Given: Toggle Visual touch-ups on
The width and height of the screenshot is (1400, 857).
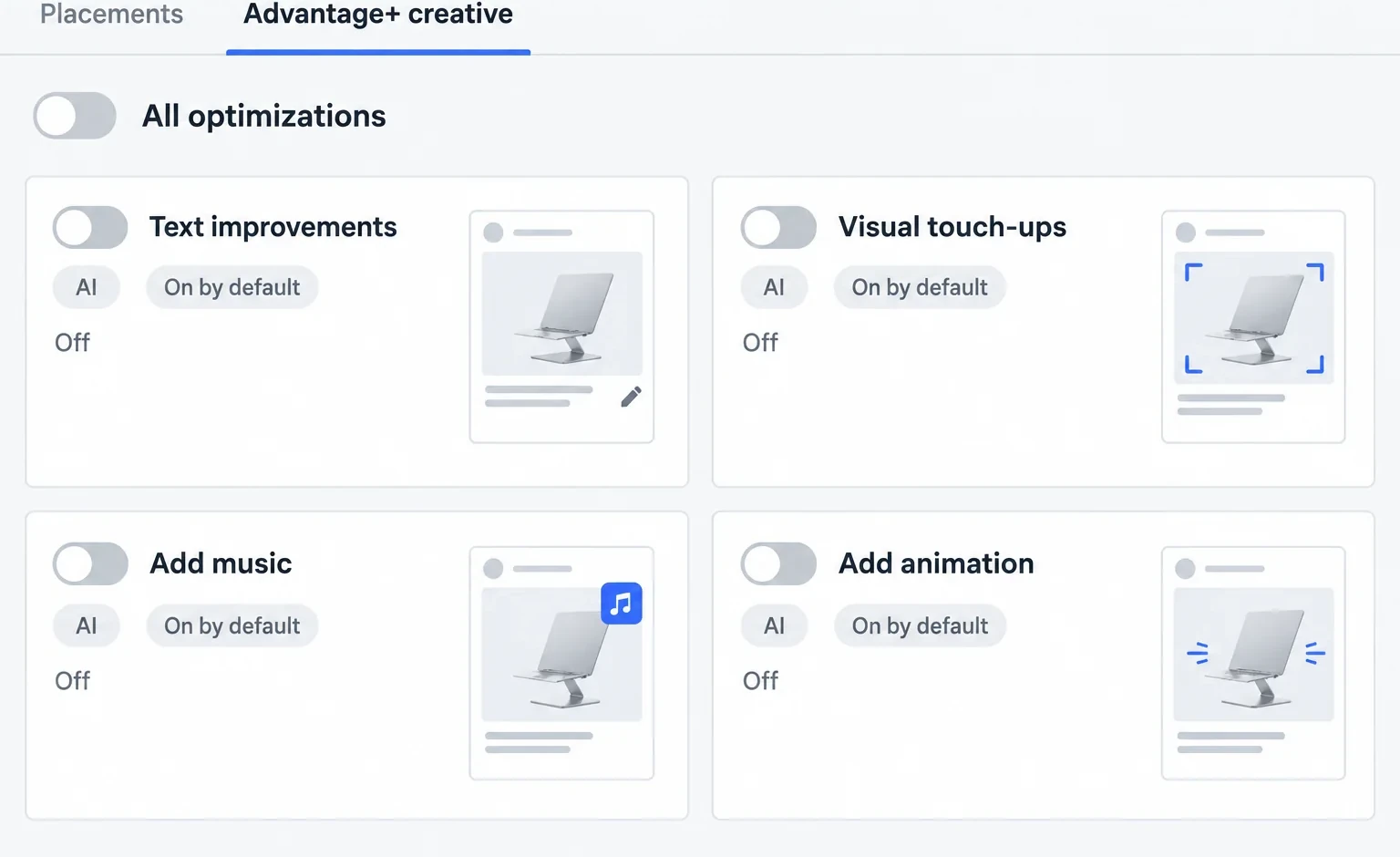Looking at the screenshot, I should [778, 227].
